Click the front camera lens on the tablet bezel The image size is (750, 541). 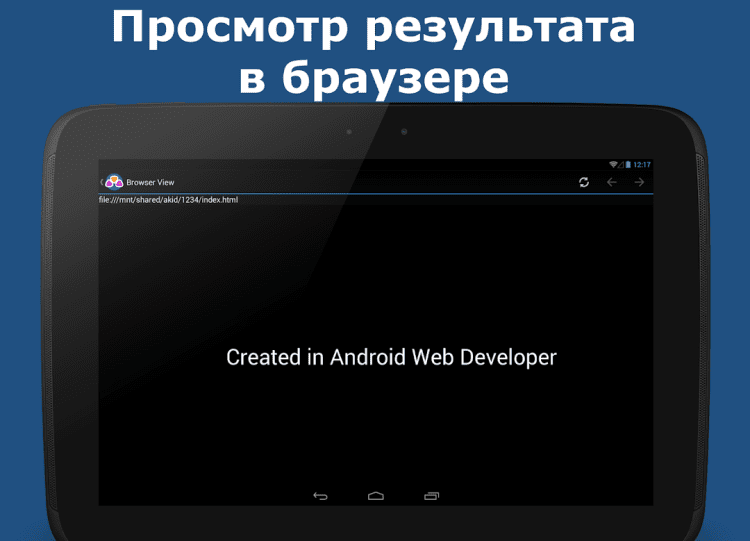coord(404,132)
